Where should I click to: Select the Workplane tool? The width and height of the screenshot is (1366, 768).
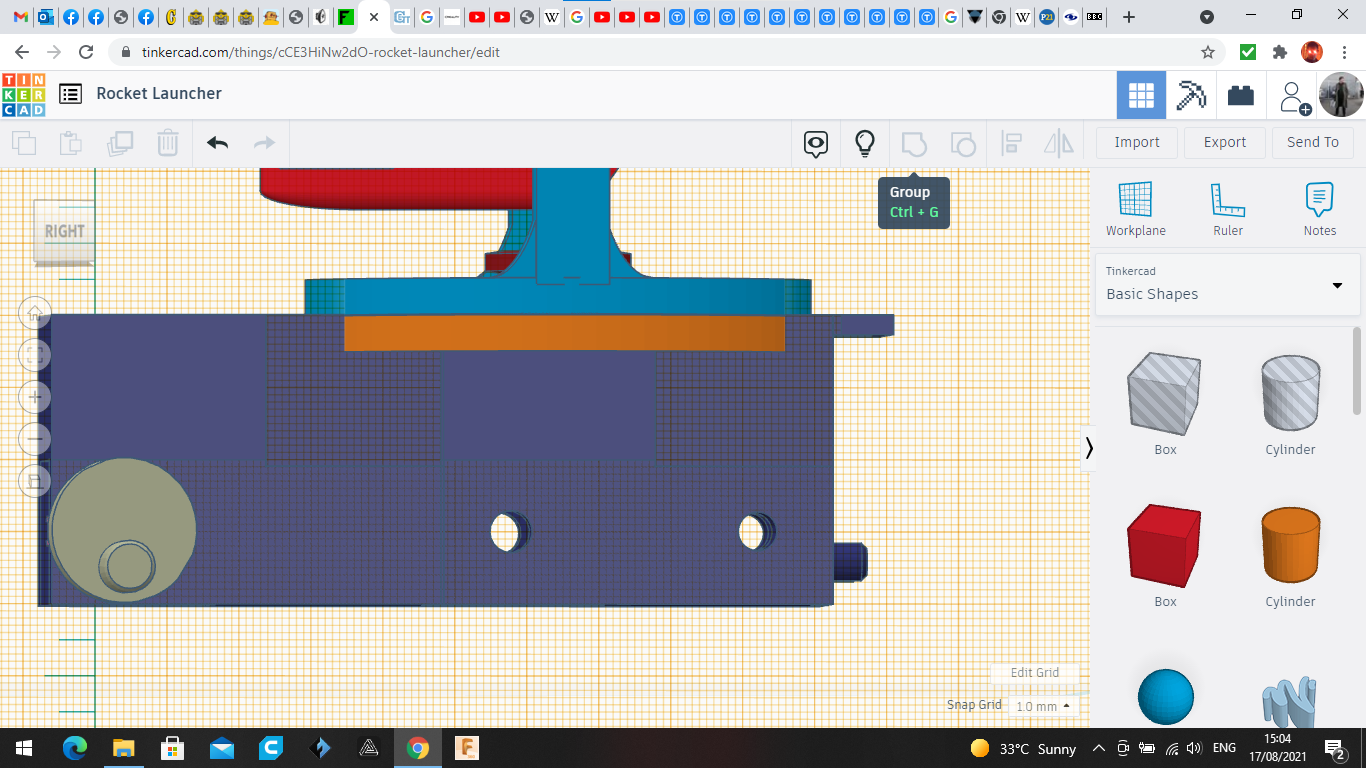click(x=1135, y=208)
